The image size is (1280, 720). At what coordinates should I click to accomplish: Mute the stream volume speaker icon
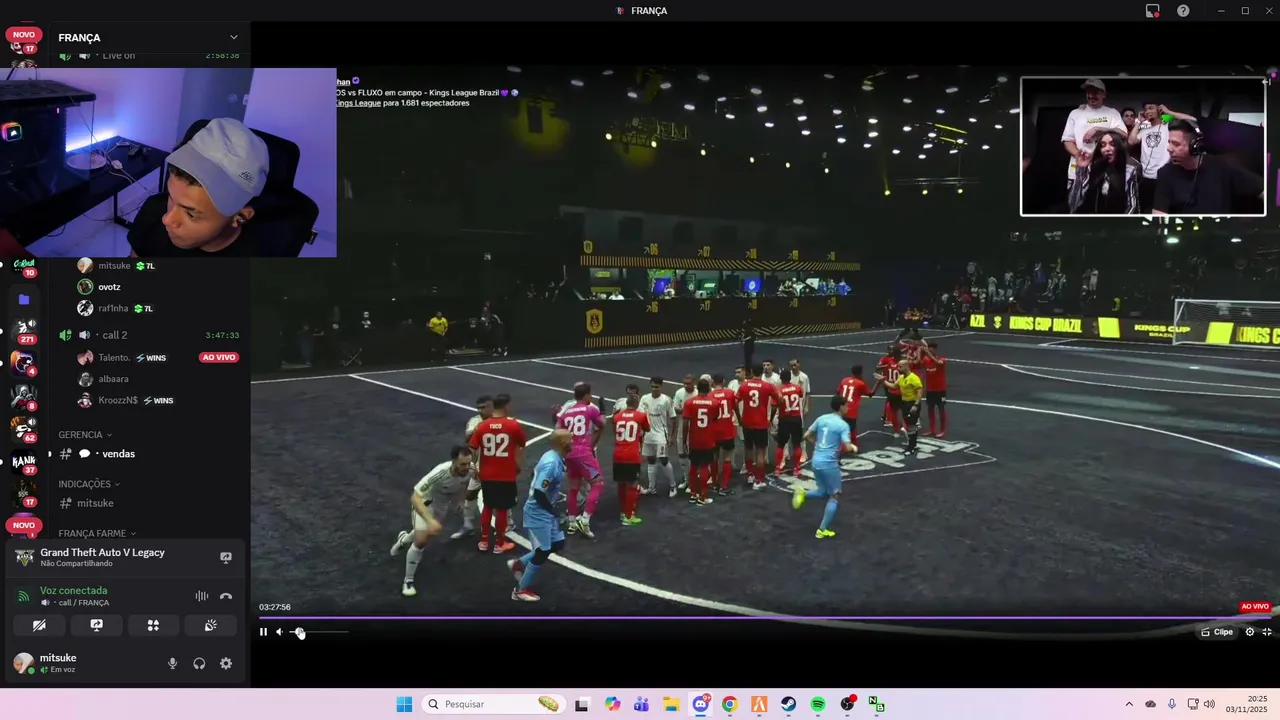coord(279,632)
